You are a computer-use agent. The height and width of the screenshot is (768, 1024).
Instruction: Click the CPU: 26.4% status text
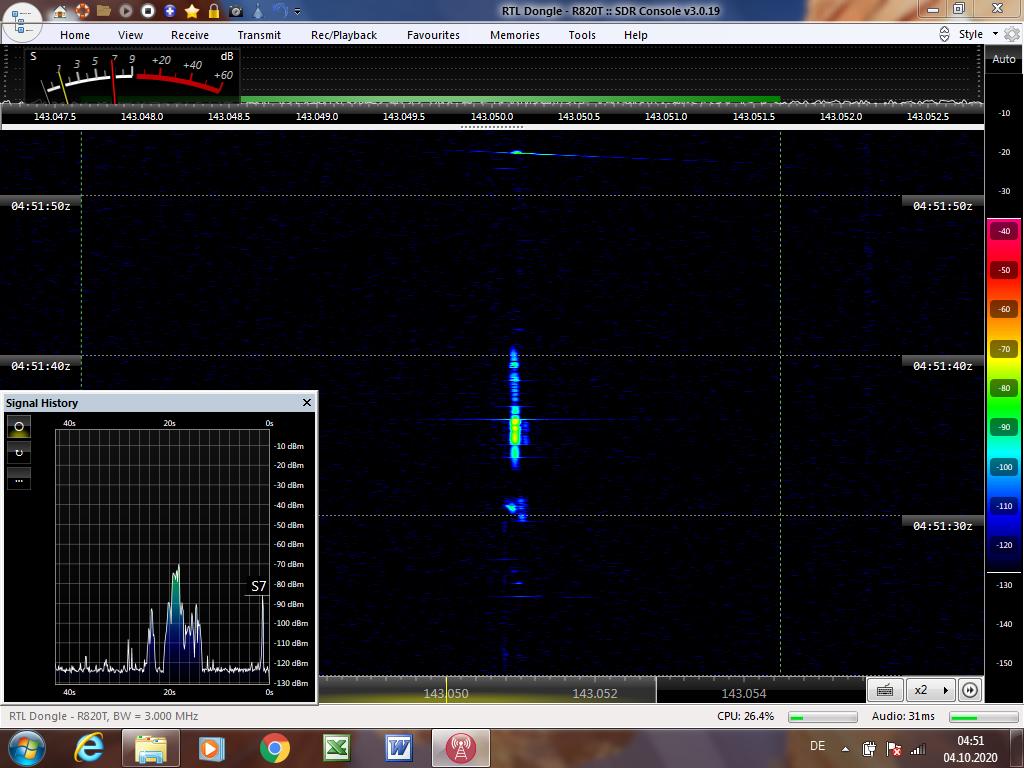click(745, 716)
